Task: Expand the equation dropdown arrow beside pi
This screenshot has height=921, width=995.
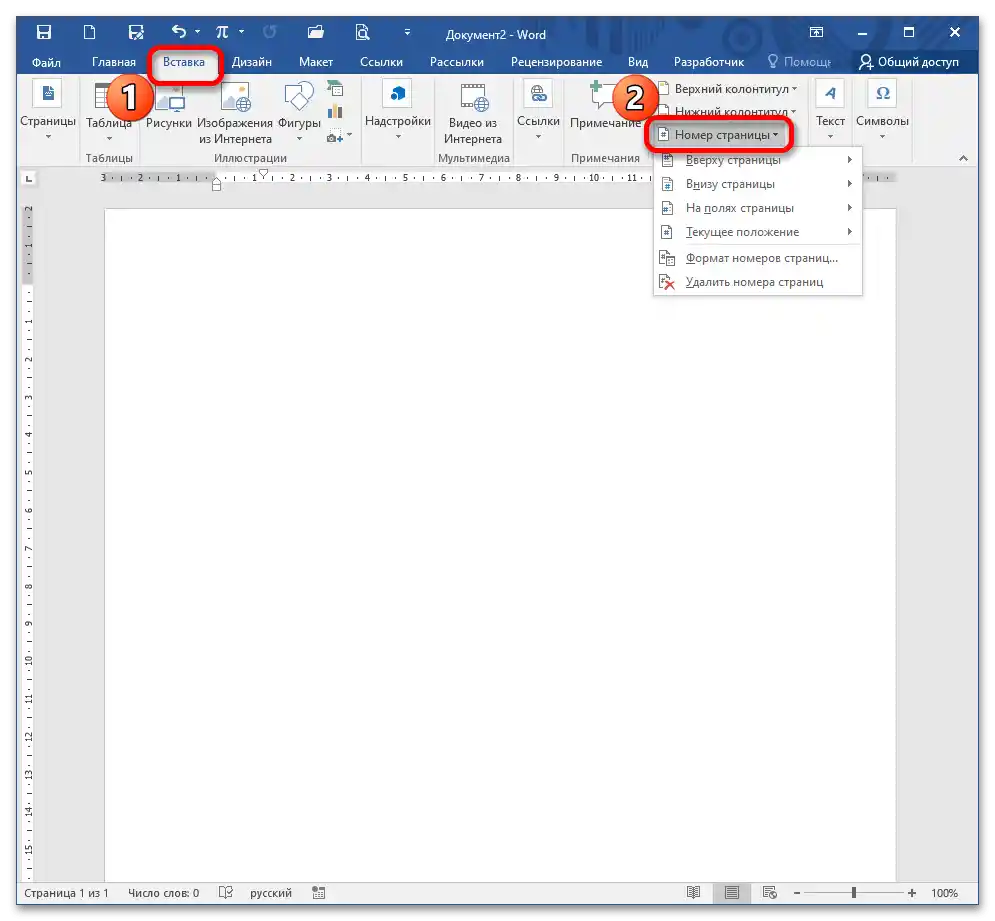Action: (x=241, y=31)
